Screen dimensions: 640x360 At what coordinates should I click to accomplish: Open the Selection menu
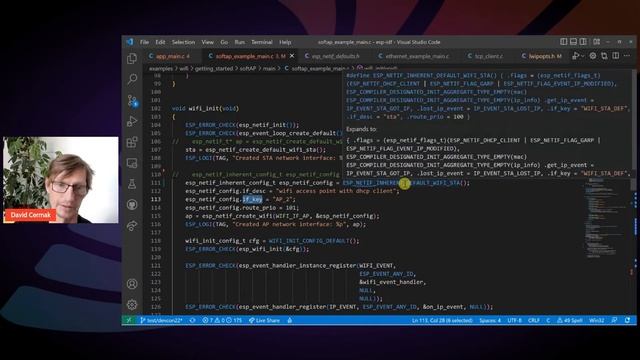click(x=183, y=42)
